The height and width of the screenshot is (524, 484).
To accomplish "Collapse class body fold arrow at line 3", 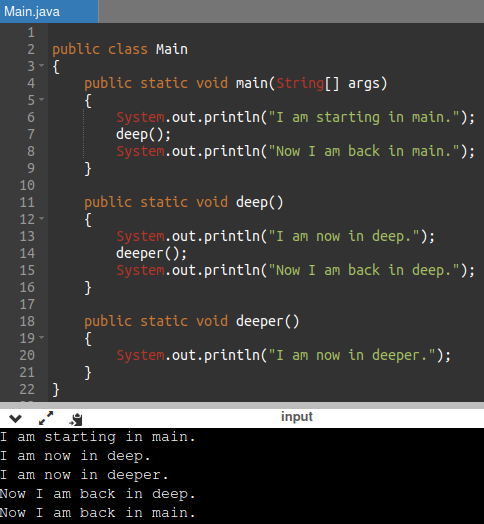I will [x=41, y=65].
